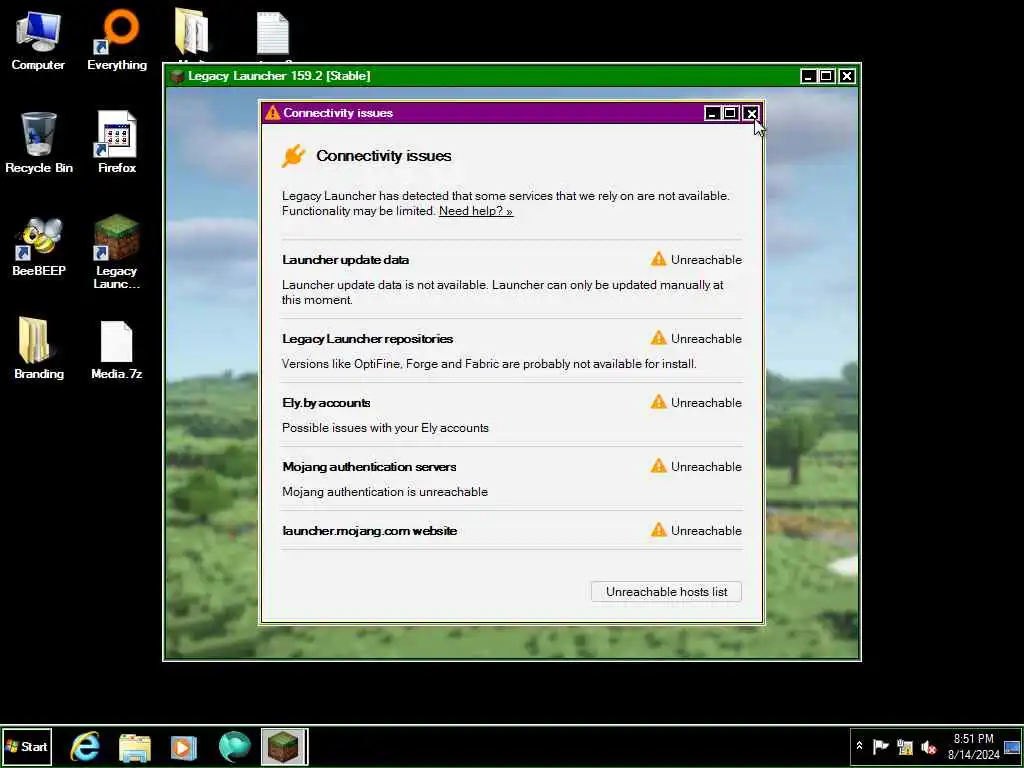Minimize the Connectivity issues dialog
The height and width of the screenshot is (768, 1024).
pyautogui.click(x=712, y=114)
